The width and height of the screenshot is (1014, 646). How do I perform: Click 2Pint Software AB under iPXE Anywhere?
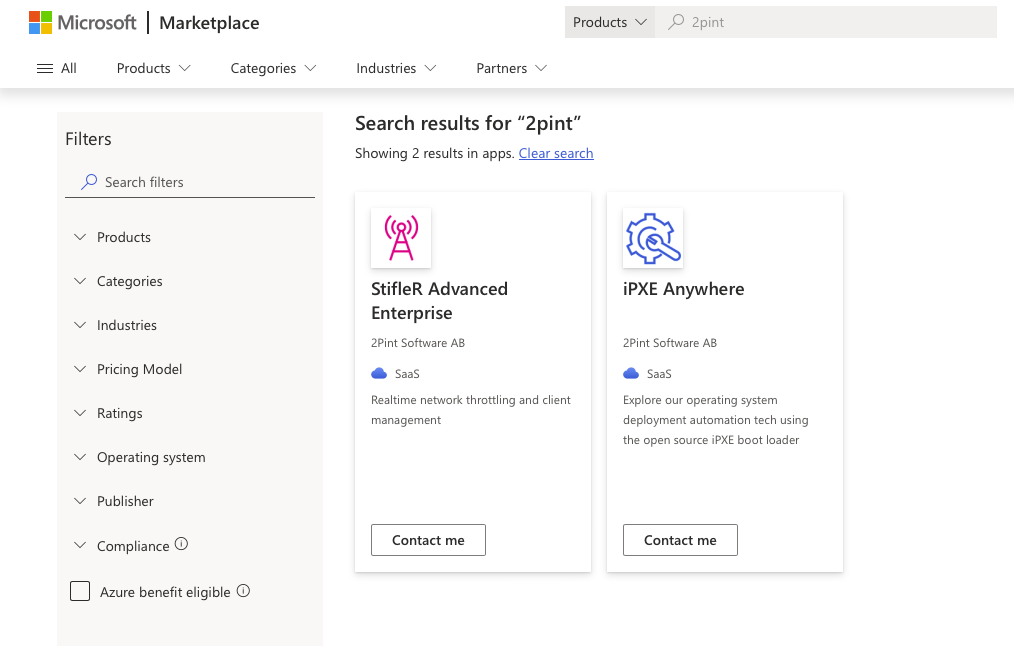point(670,343)
